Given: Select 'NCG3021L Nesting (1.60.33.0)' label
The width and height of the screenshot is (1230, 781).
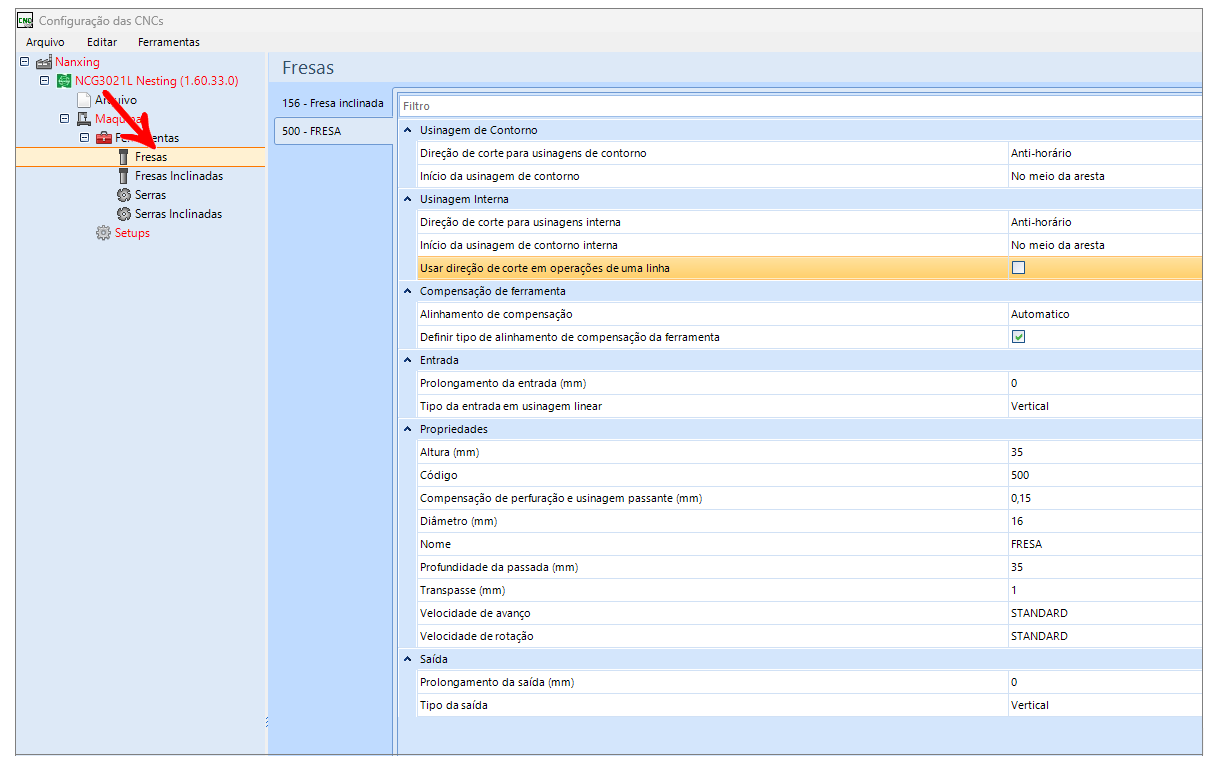Looking at the screenshot, I should point(157,81).
